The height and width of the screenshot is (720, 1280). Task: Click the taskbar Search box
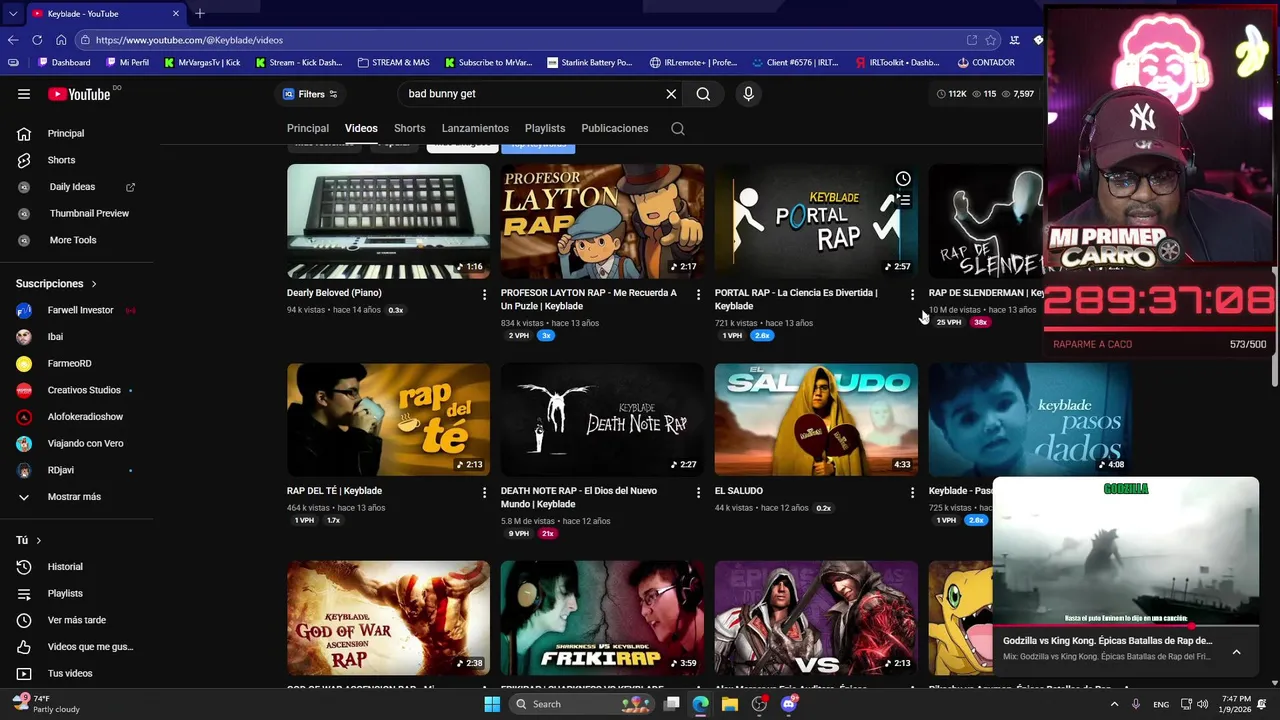[580, 704]
